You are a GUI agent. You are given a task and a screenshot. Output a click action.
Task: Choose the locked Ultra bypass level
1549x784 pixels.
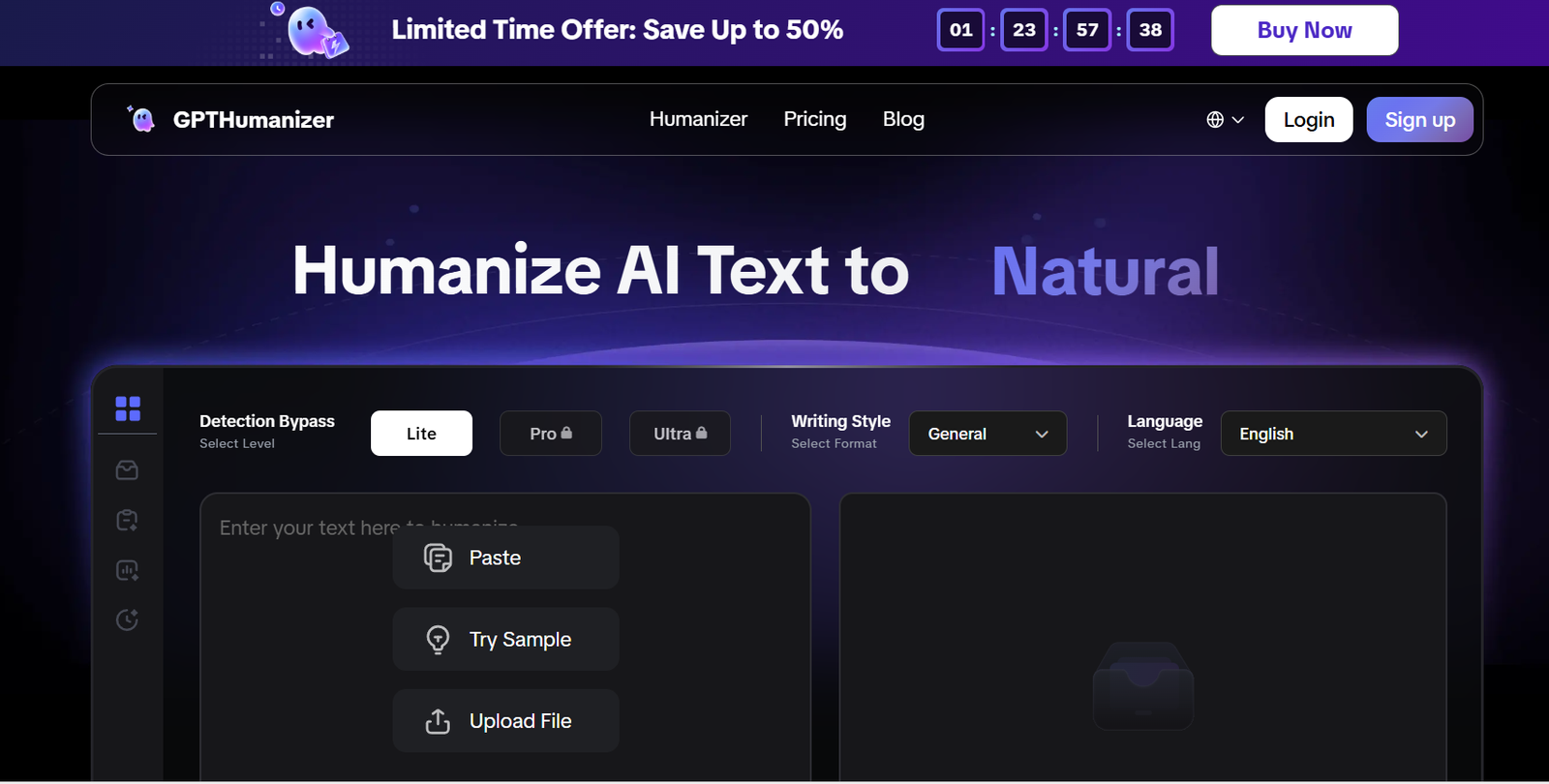coord(680,434)
